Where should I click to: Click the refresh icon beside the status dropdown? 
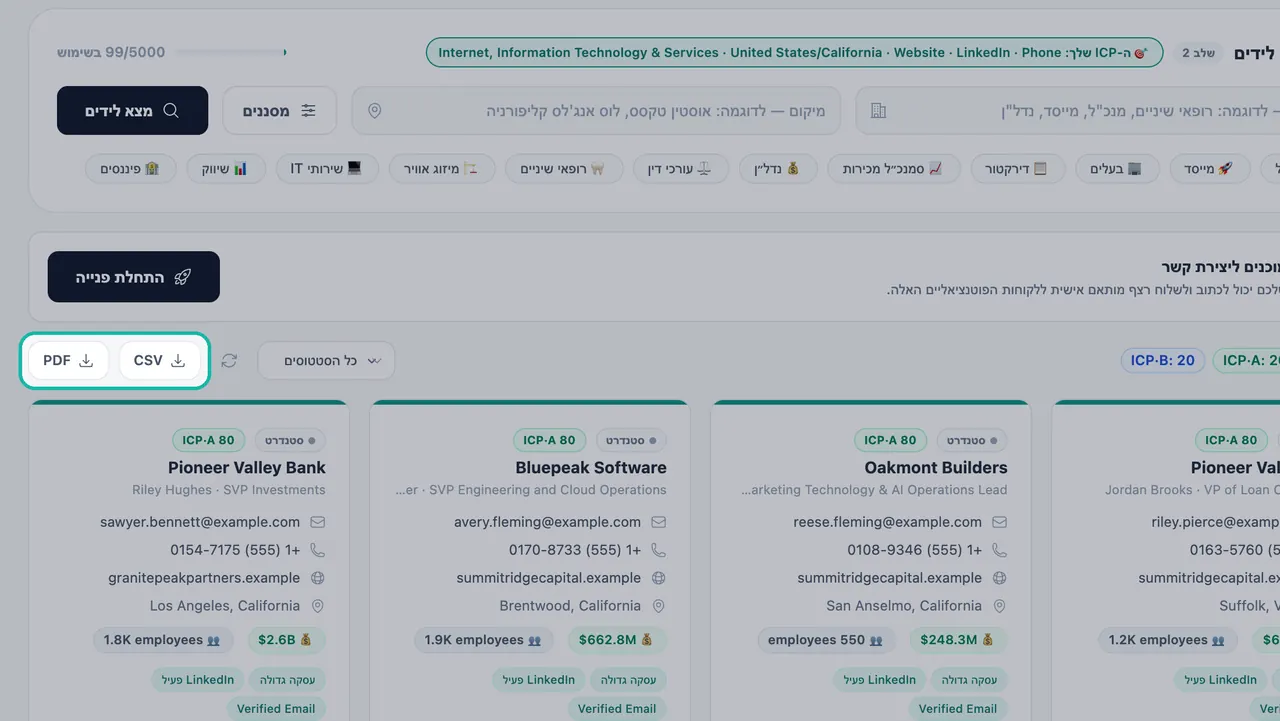(229, 361)
